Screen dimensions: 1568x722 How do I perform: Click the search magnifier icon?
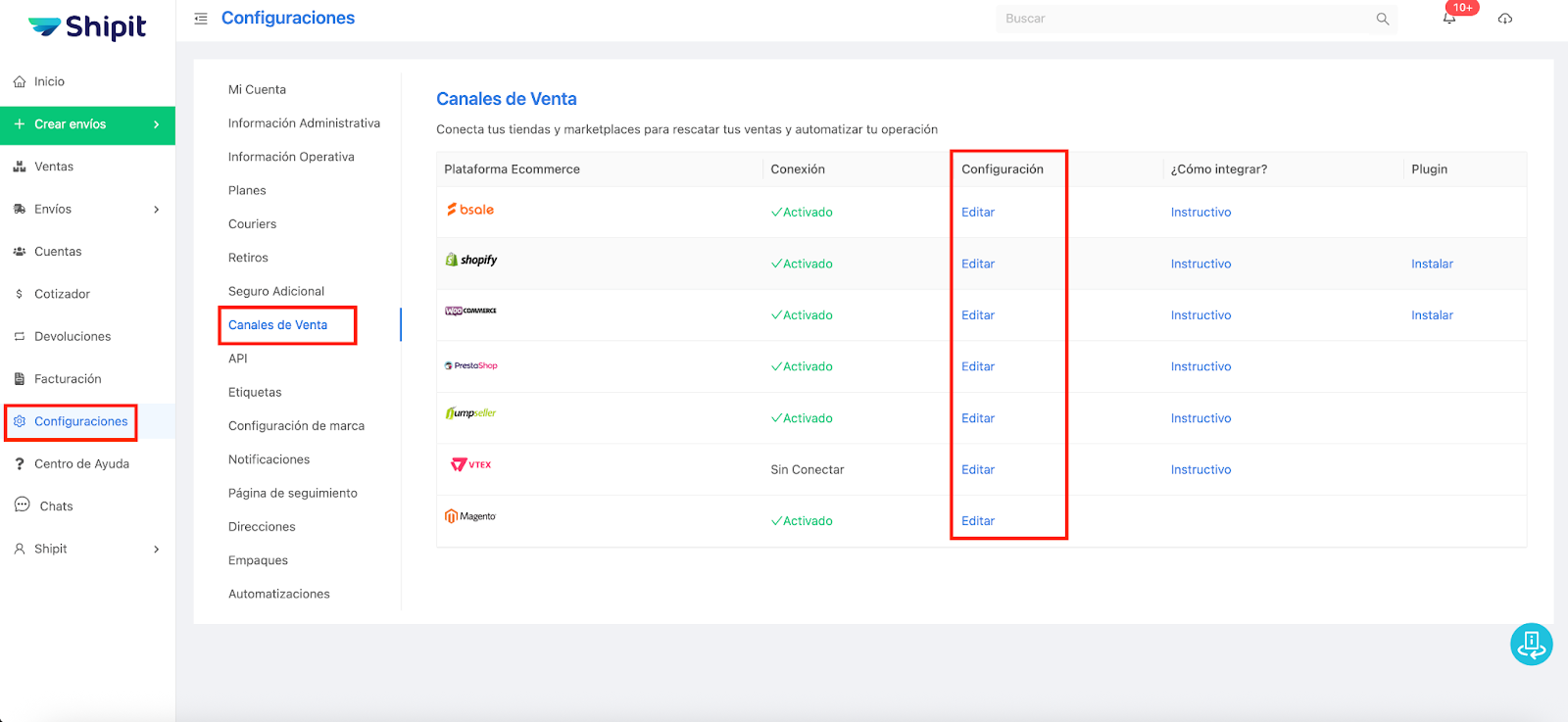[x=1383, y=19]
